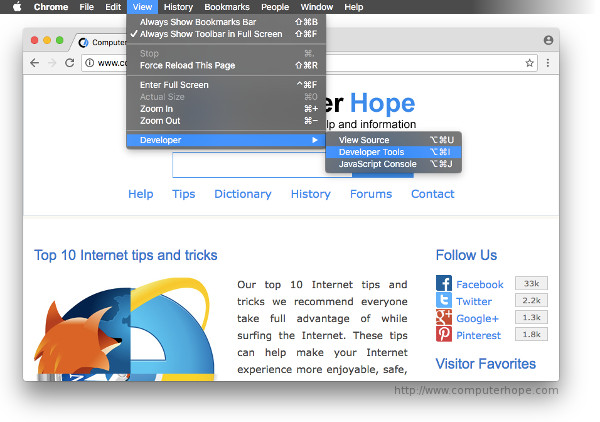Choose Enter Full Screen
Viewport: 600px width, 422px height.
(226, 85)
